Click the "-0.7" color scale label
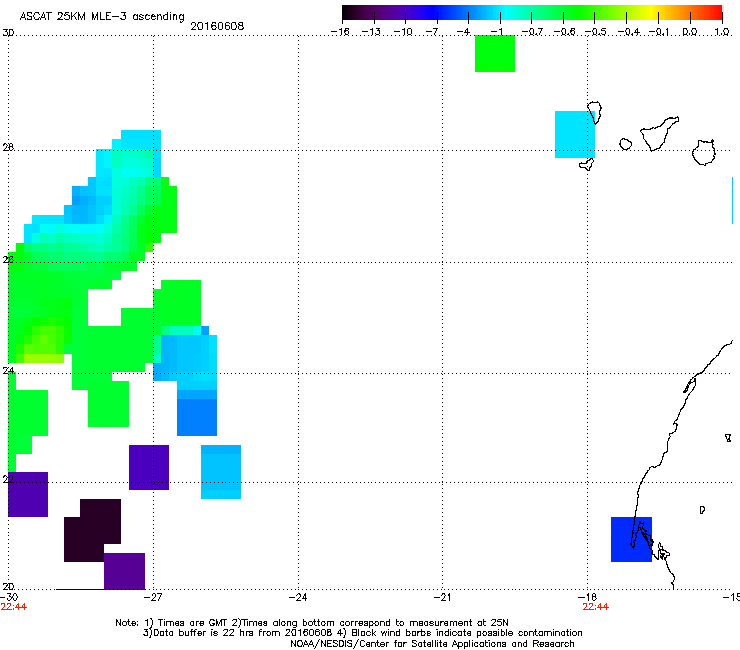 tap(532, 32)
